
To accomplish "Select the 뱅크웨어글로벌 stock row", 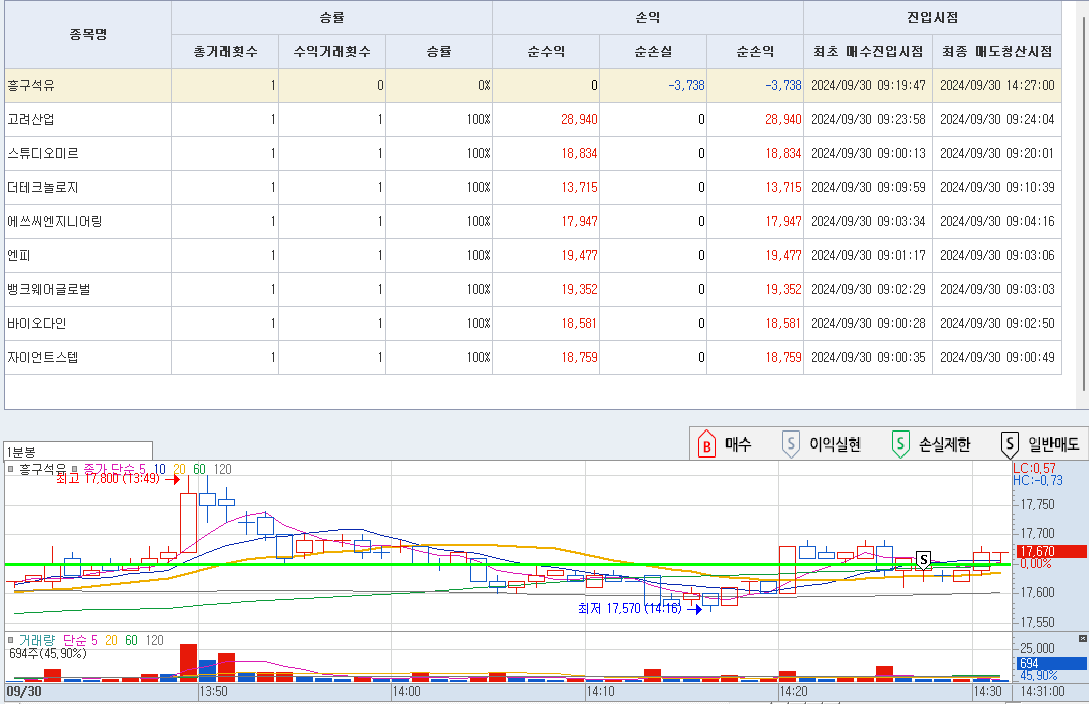I will [533, 290].
